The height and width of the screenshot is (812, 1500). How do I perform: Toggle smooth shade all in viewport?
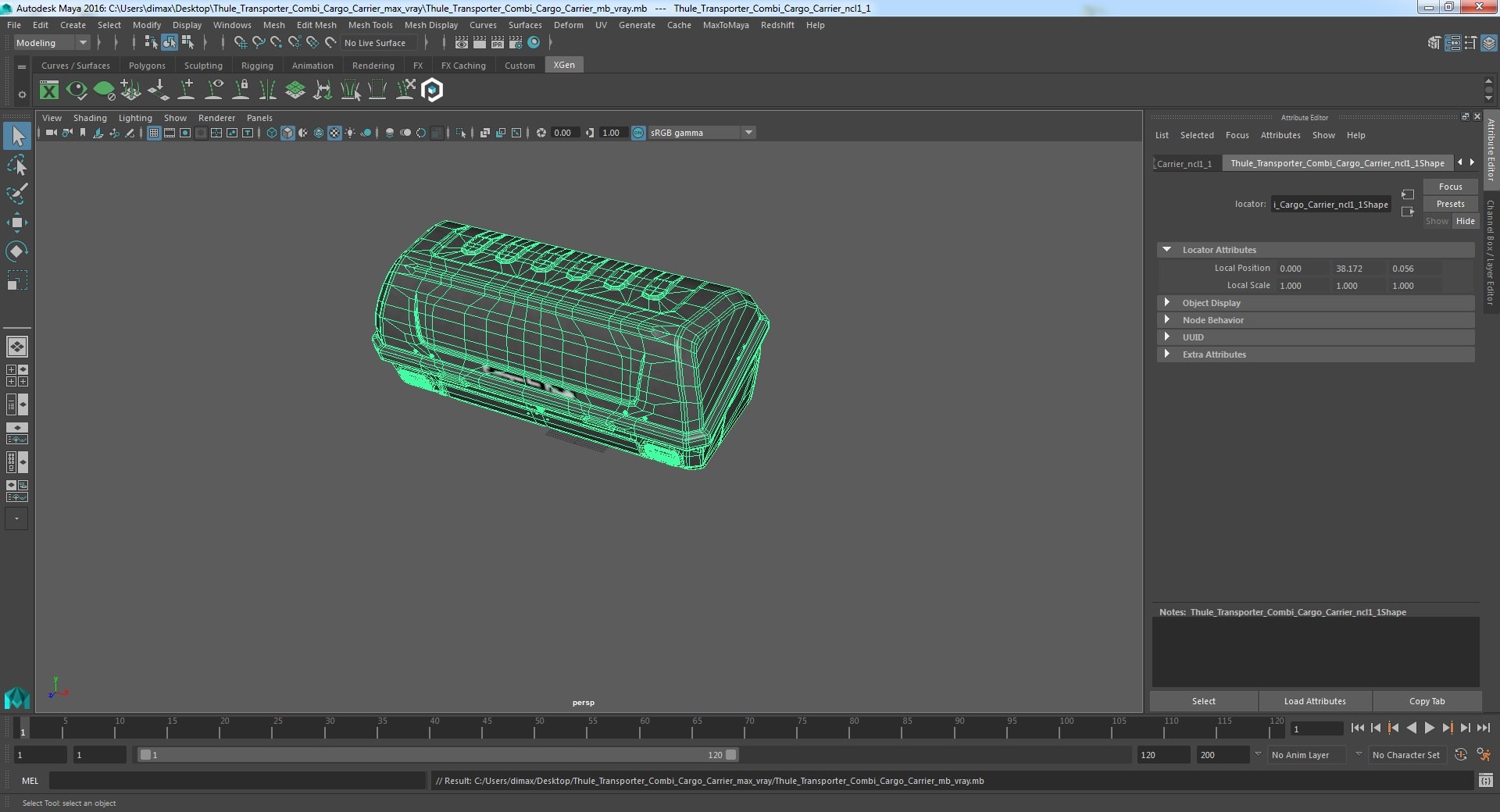(x=287, y=133)
